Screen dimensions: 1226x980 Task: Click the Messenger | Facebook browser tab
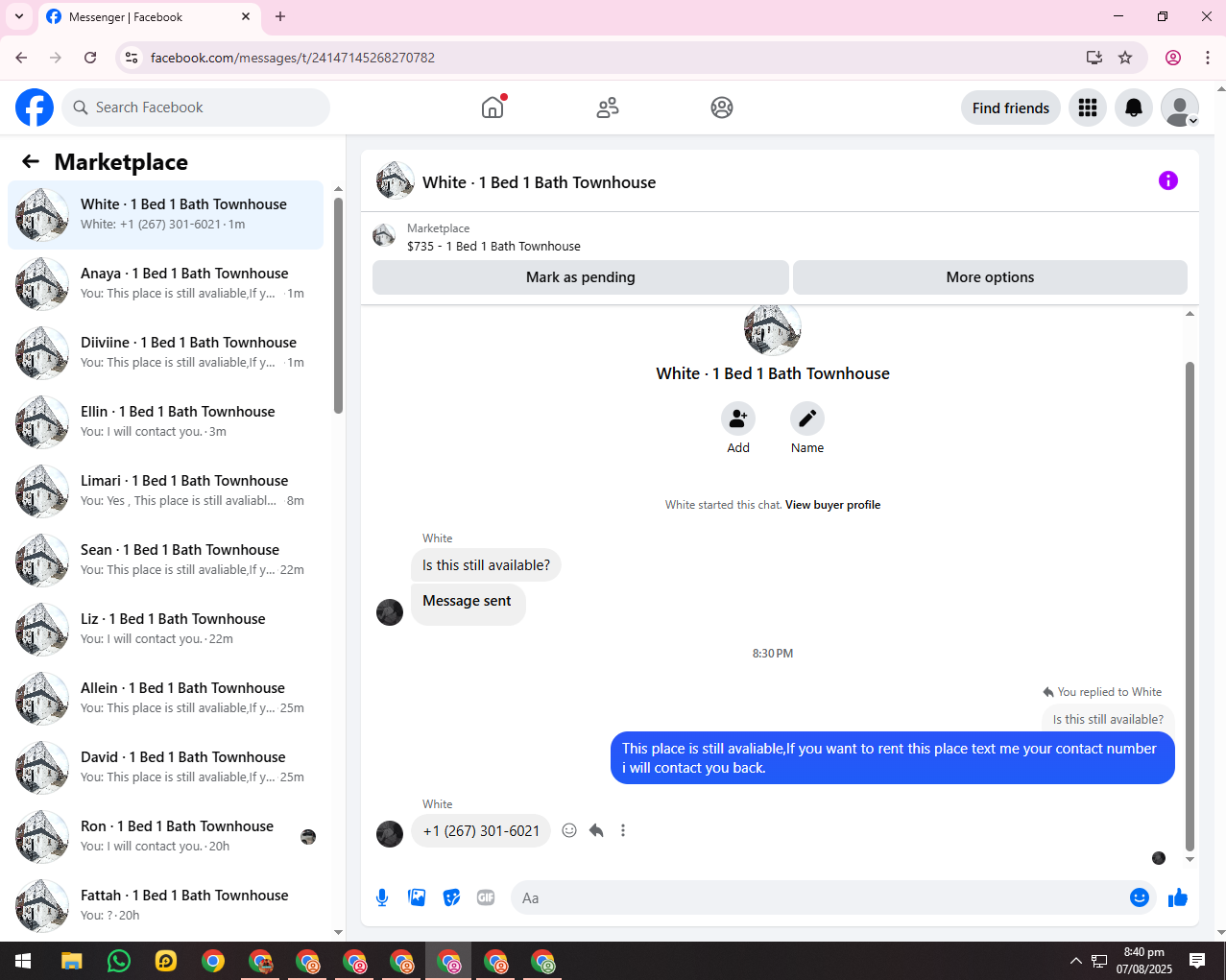click(149, 16)
